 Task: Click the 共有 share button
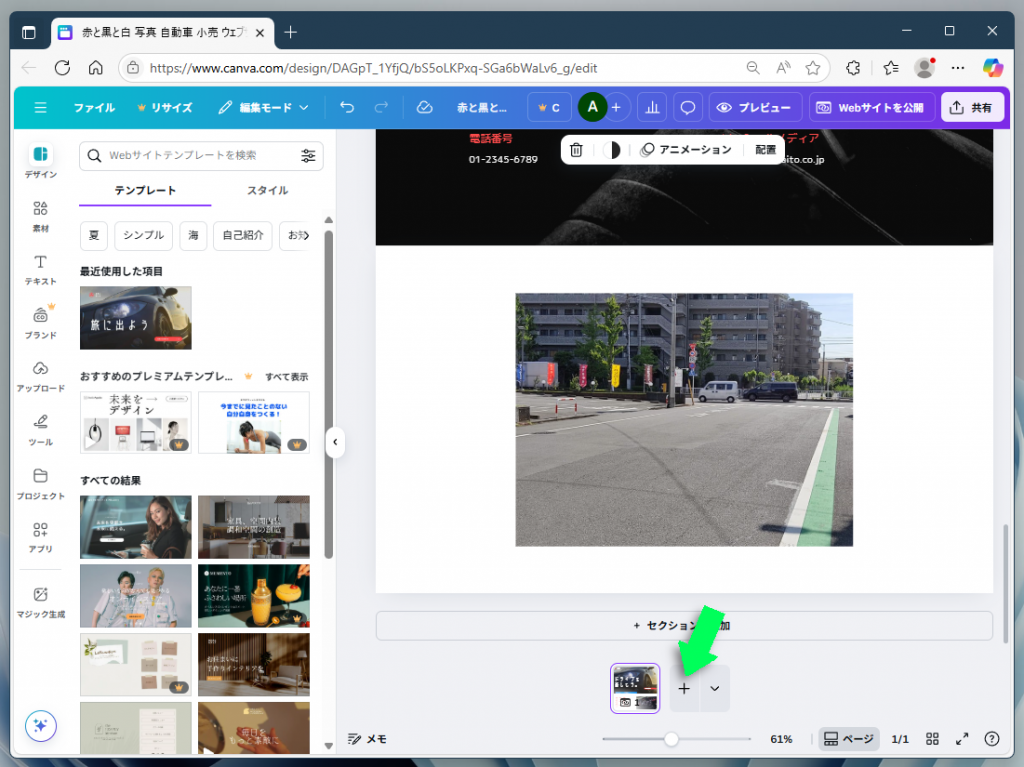point(972,107)
